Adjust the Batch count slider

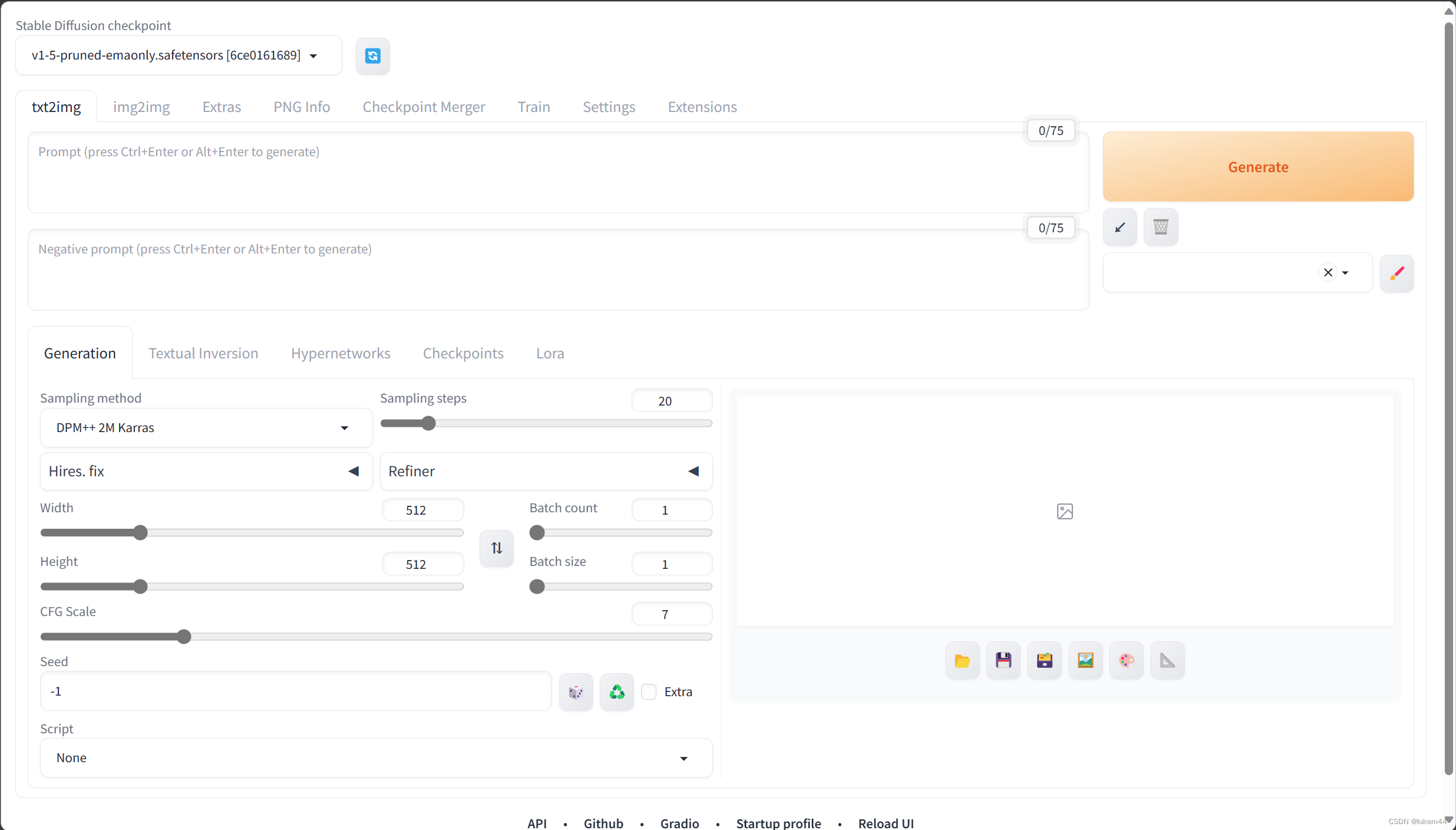621,533
